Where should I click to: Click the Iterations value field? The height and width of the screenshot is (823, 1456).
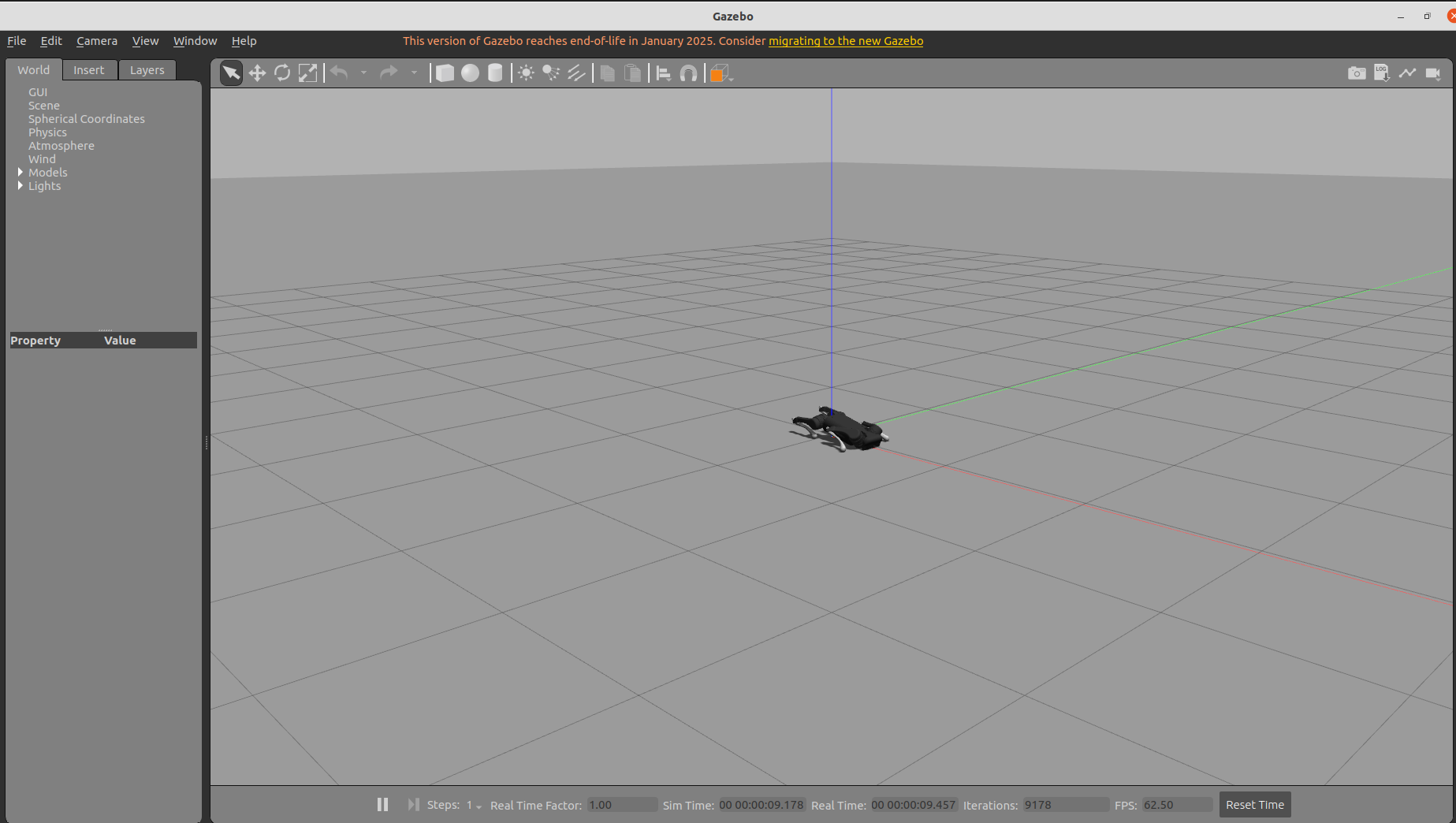1066,805
